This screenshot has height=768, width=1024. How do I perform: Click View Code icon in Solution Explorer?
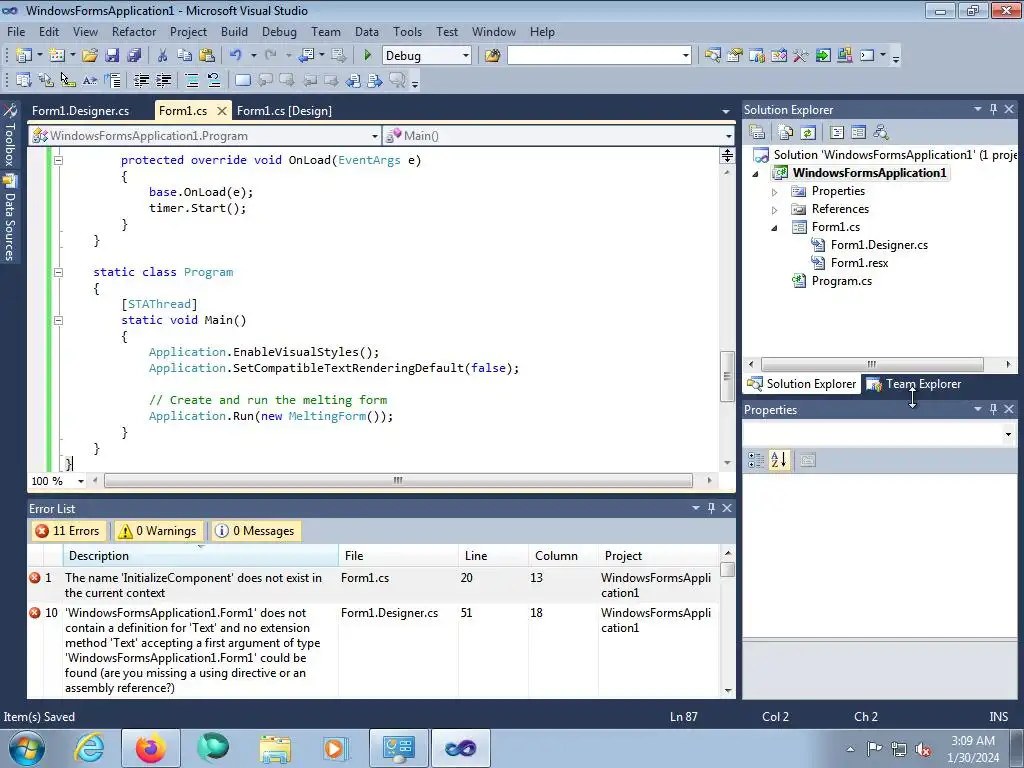(837, 133)
